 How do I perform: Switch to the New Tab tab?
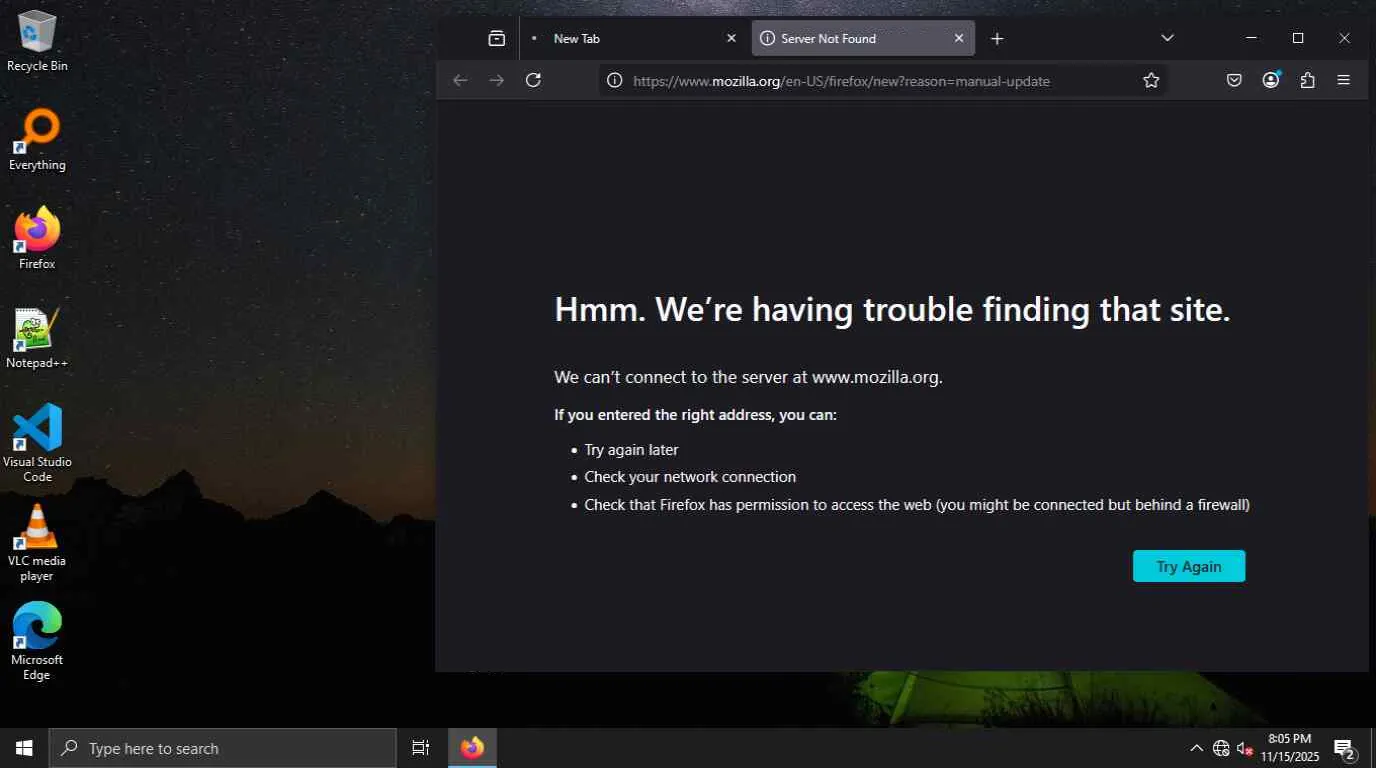point(632,38)
